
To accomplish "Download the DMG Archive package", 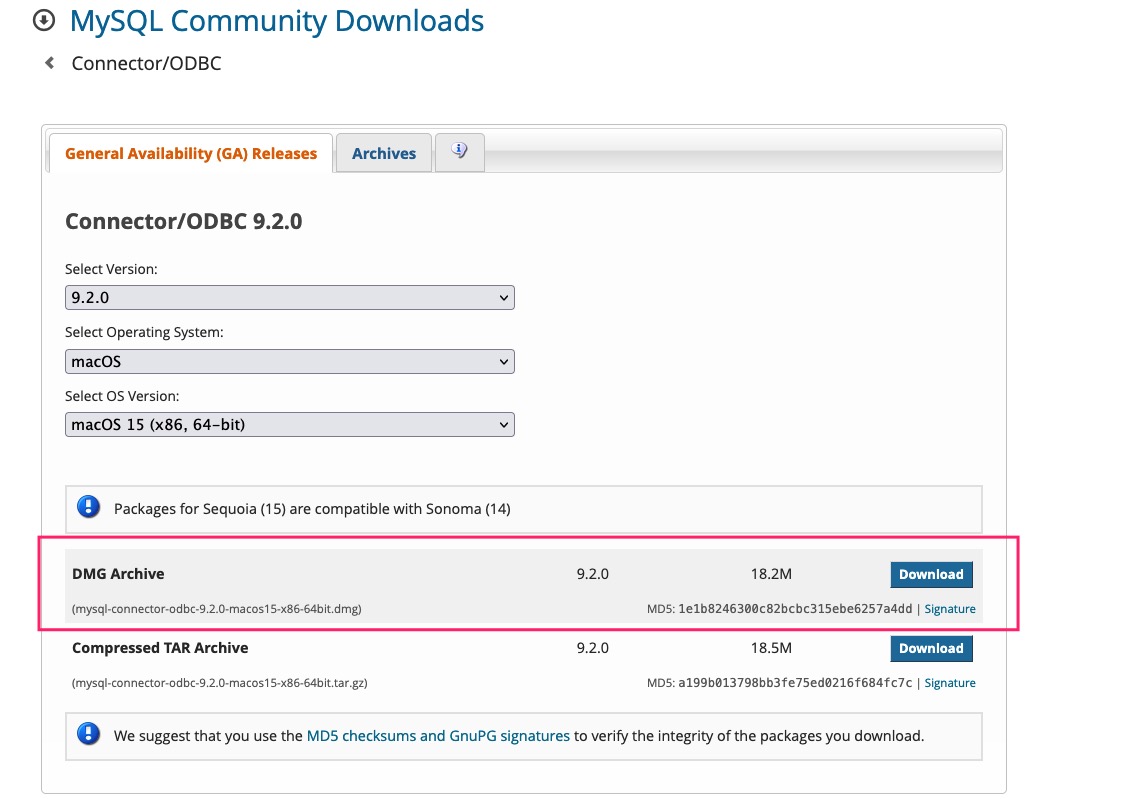I will coord(931,574).
